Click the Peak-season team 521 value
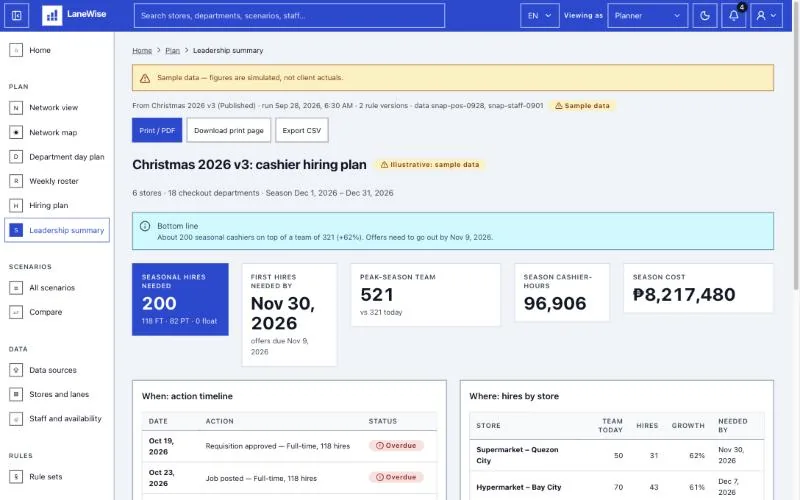 (x=377, y=295)
